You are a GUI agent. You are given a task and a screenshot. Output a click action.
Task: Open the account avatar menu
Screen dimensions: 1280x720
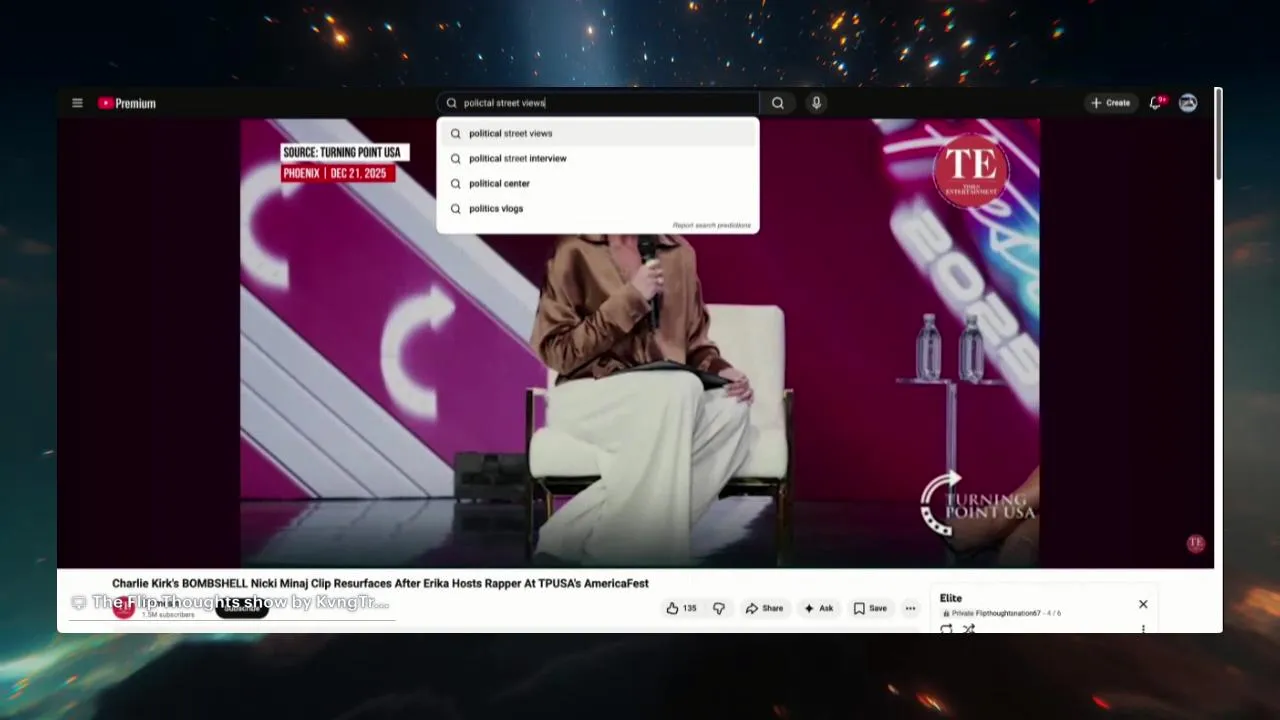tap(1188, 103)
